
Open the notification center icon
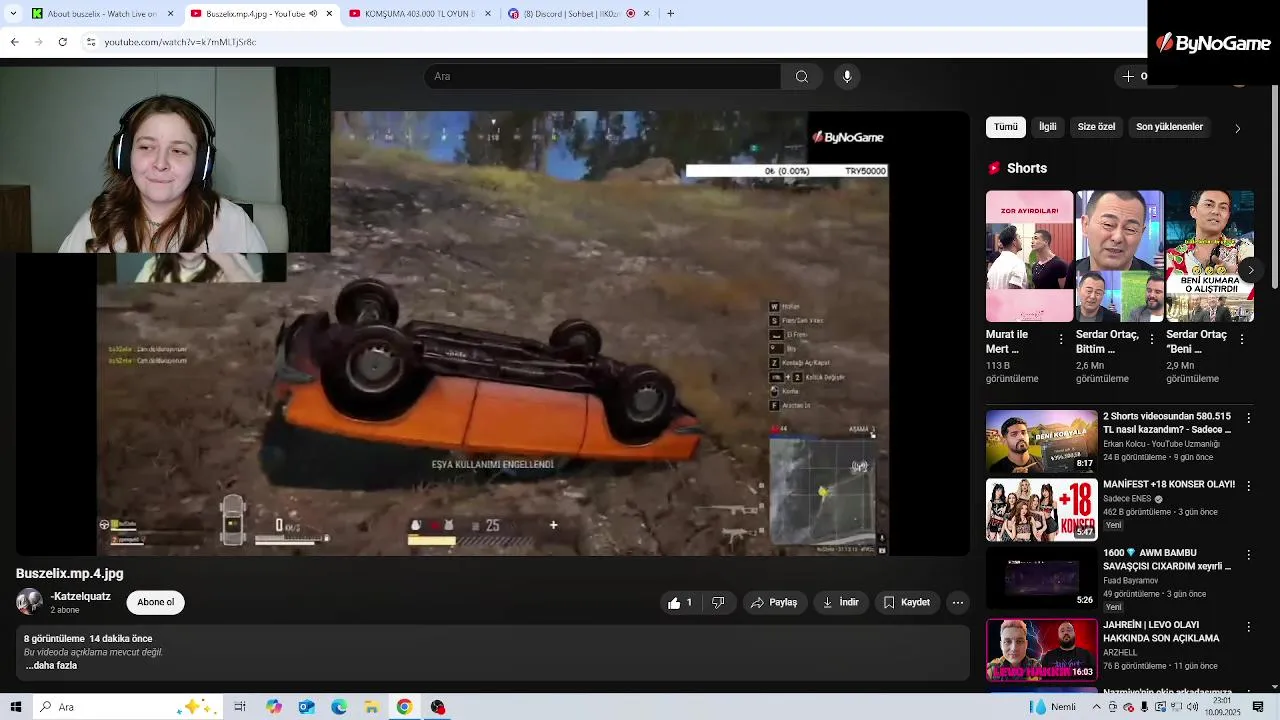[1258, 707]
